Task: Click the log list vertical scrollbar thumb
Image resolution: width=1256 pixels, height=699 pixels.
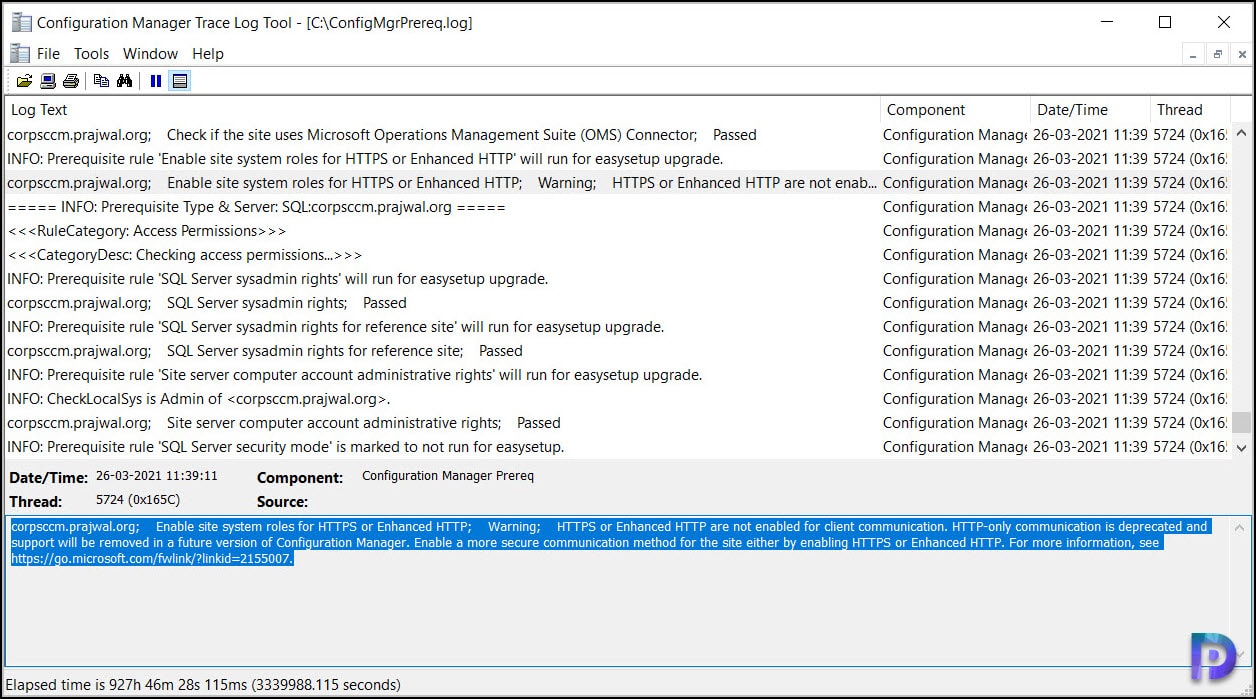Action: click(x=1241, y=422)
